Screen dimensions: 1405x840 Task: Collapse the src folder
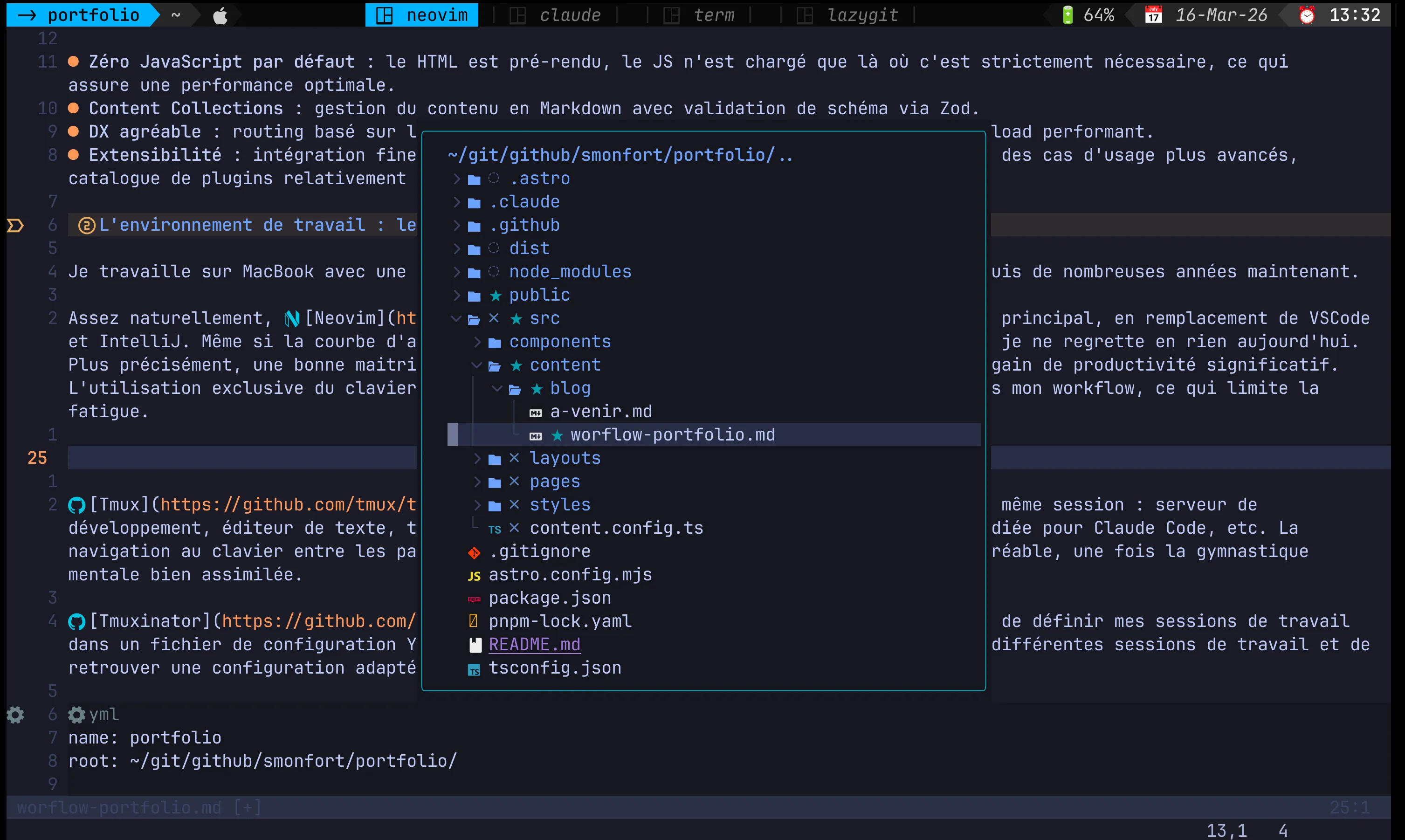point(456,319)
